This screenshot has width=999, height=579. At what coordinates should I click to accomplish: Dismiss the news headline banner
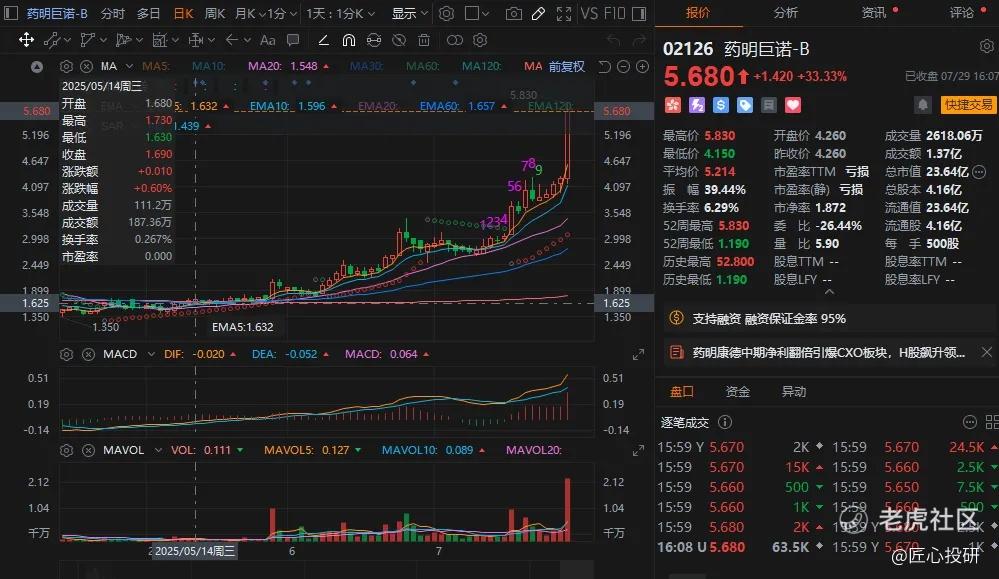[x=986, y=352]
